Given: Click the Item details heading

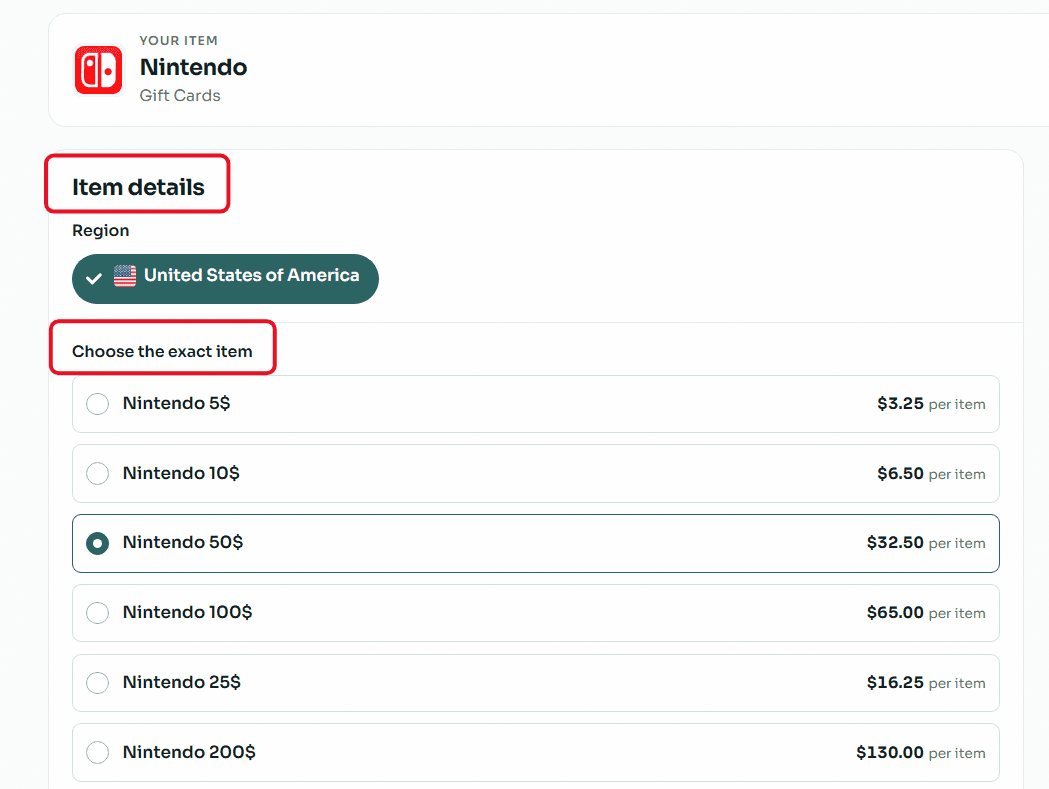Looking at the screenshot, I should 138,187.
